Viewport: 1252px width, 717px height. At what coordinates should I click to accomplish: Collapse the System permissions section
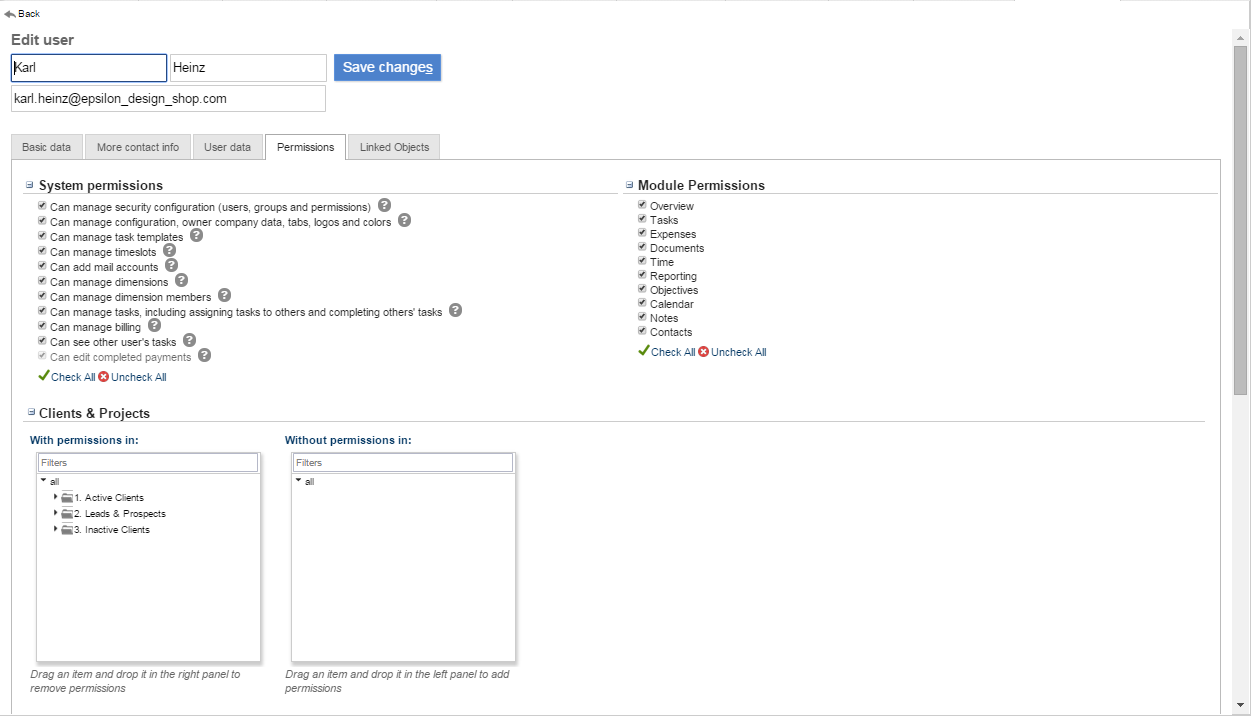click(x=30, y=185)
